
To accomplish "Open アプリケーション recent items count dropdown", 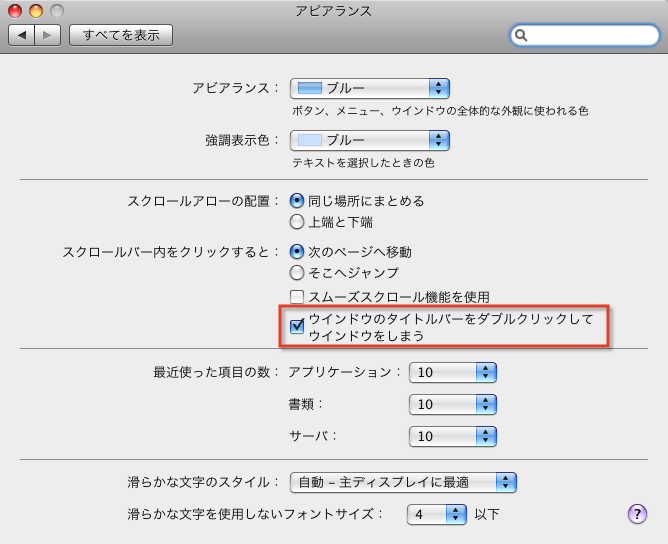I will click(x=453, y=373).
